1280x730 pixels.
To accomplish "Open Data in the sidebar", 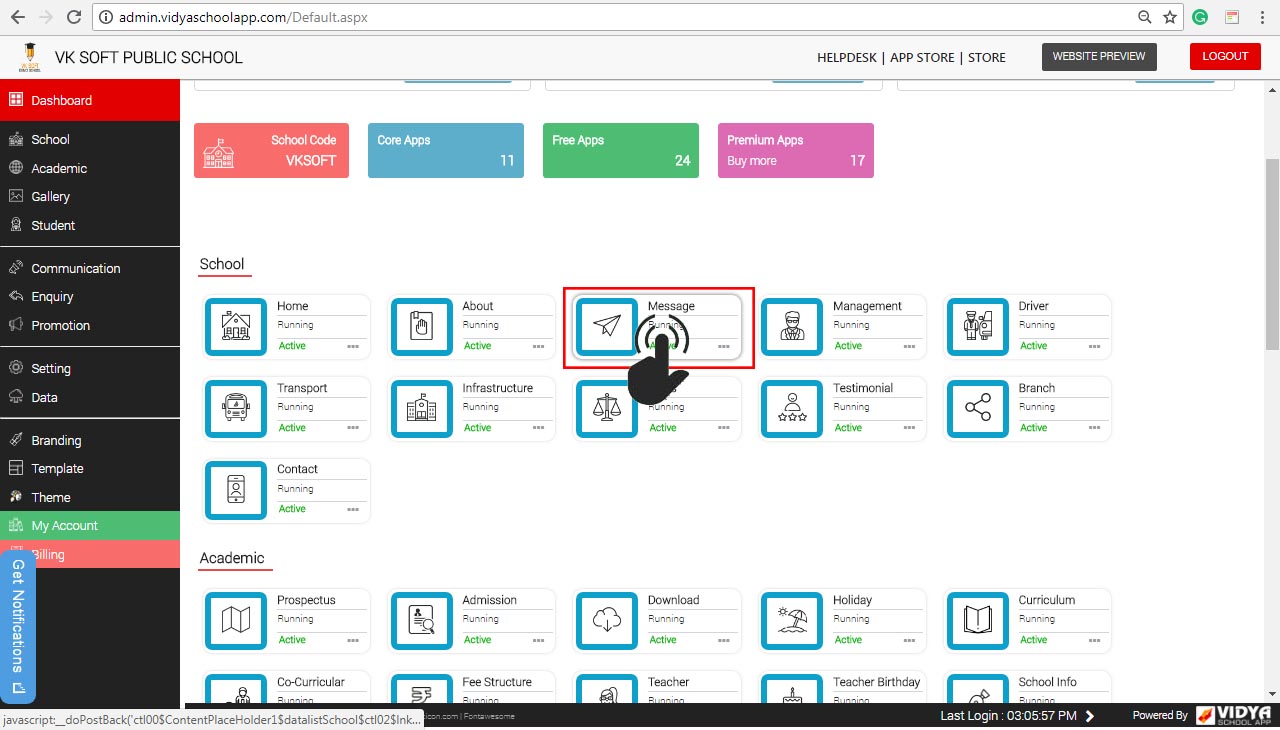I will point(90,397).
